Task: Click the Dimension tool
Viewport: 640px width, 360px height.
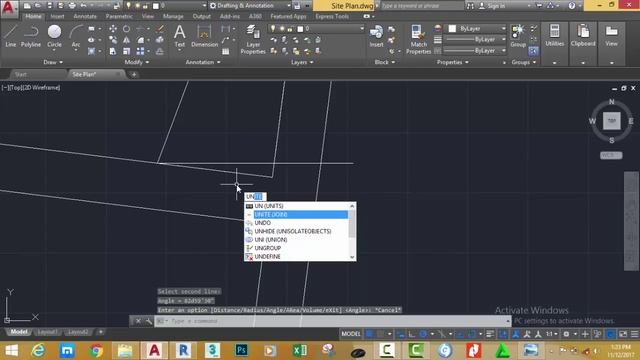Action: (x=204, y=36)
